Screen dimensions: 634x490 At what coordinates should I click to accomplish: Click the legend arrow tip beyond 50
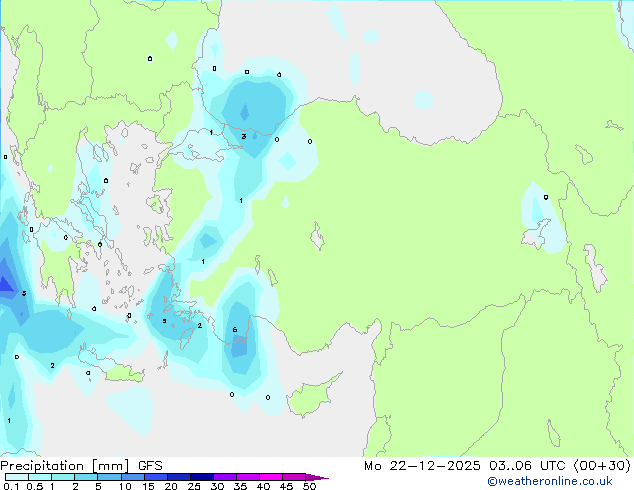[x=318, y=477]
